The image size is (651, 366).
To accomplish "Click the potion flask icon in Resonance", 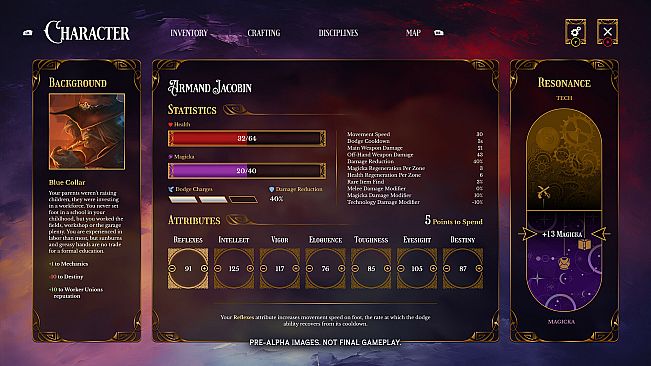I will pyautogui.click(x=564, y=263).
